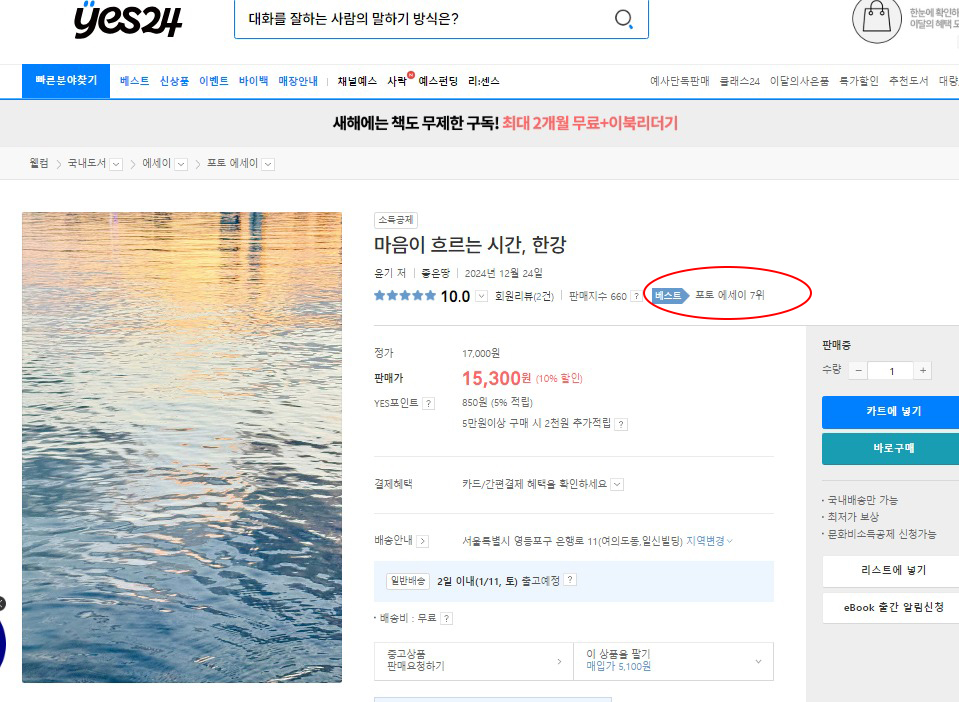Open the 예스펀딩 menu item
Image resolution: width=959 pixels, height=702 pixels.
[x=438, y=81]
